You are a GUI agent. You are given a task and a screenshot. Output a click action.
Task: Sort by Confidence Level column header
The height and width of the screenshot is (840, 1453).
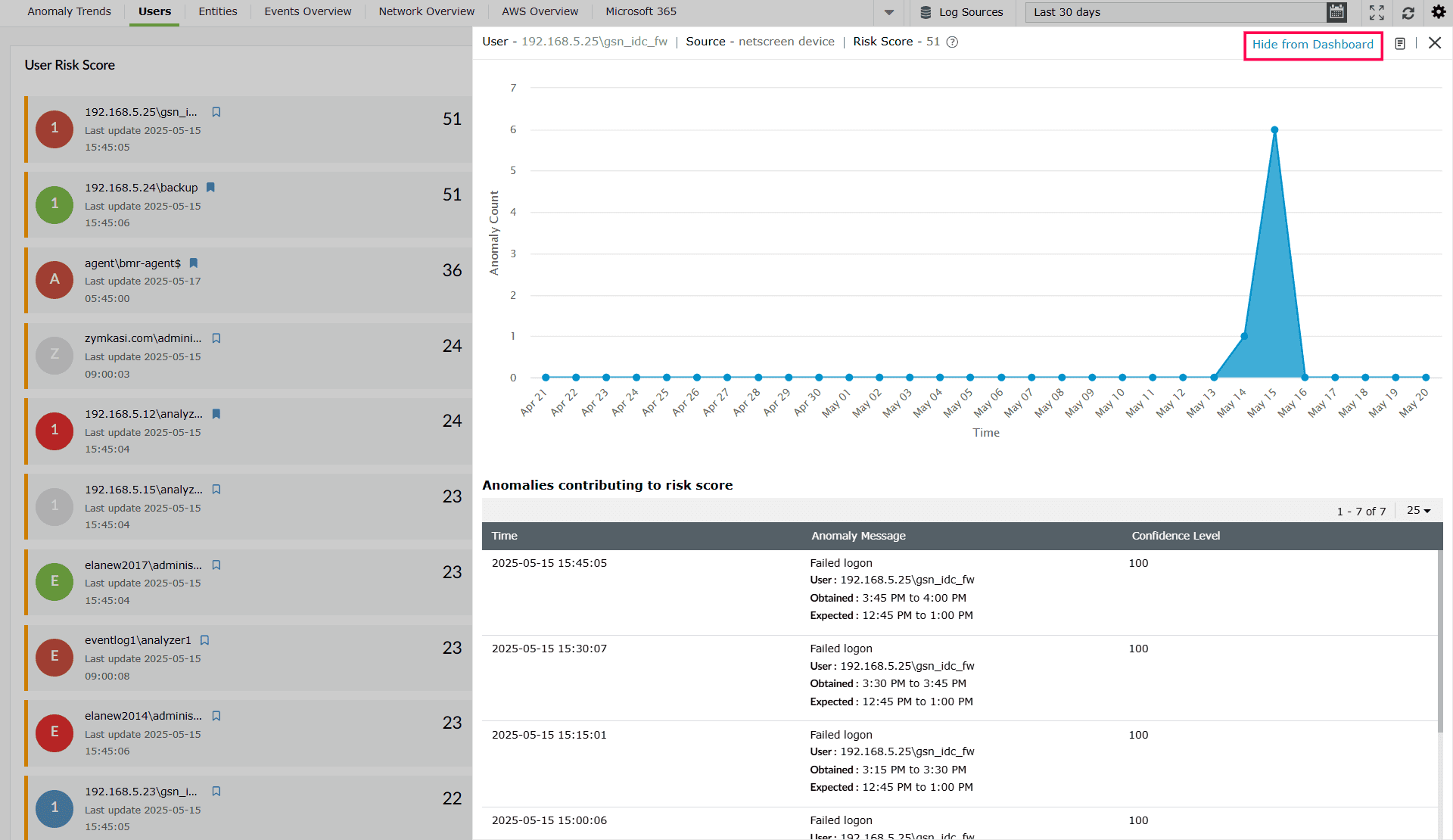point(1176,536)
